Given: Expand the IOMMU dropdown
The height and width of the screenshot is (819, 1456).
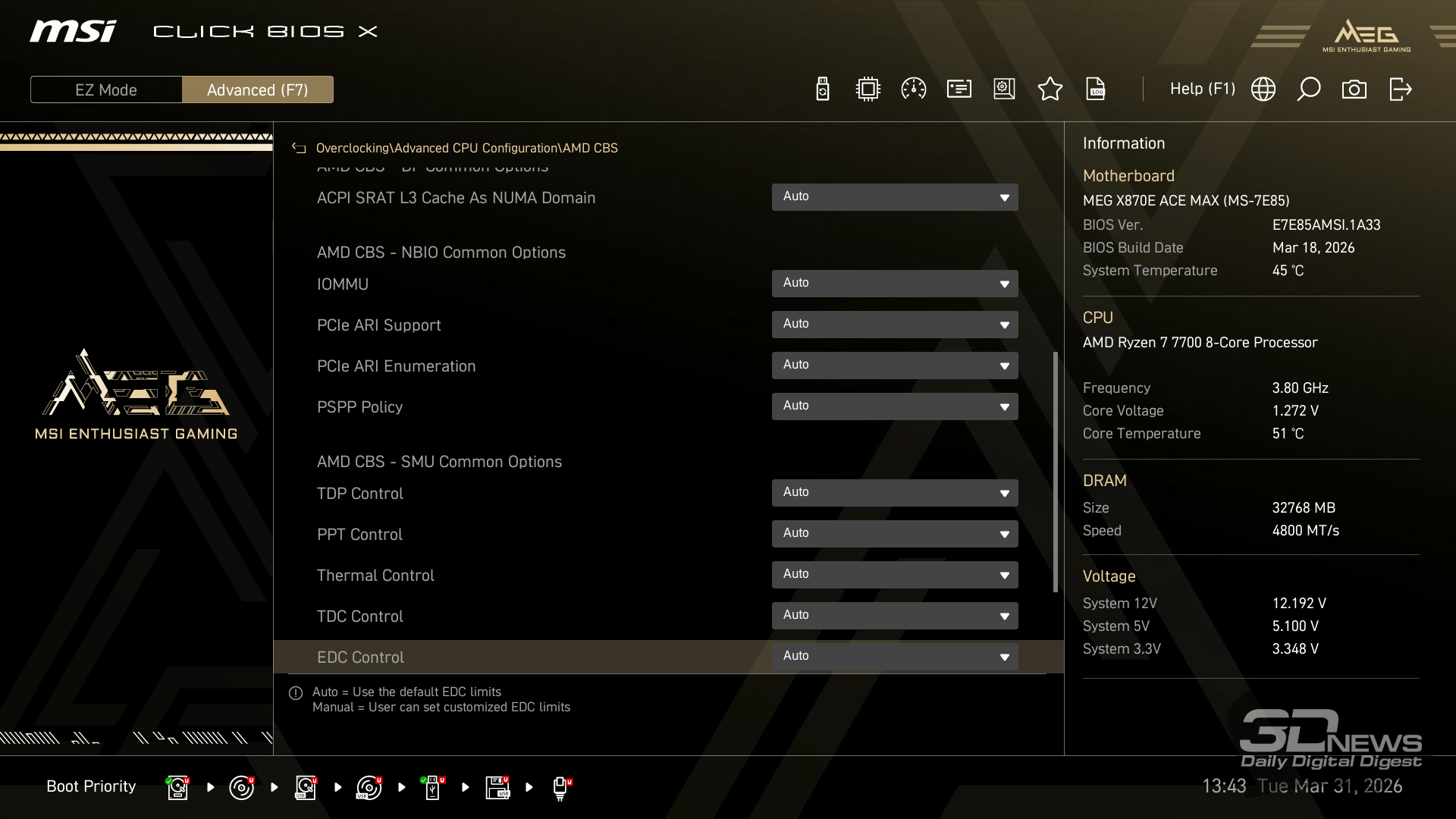Looking at the screenshot, I should tap(894, 284).
